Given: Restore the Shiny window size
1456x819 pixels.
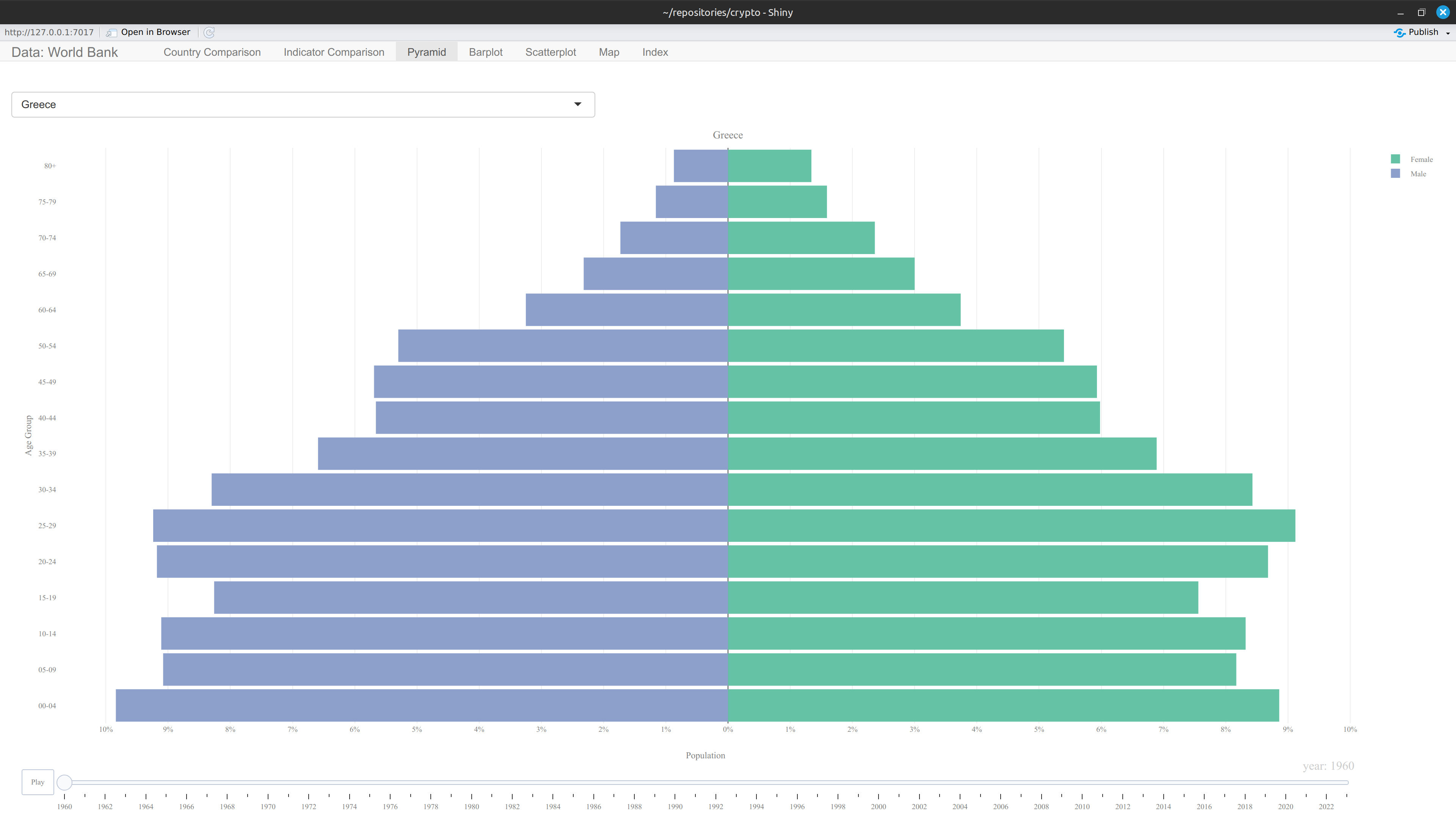Looking at the screenshot, I should click(1421, 13).
